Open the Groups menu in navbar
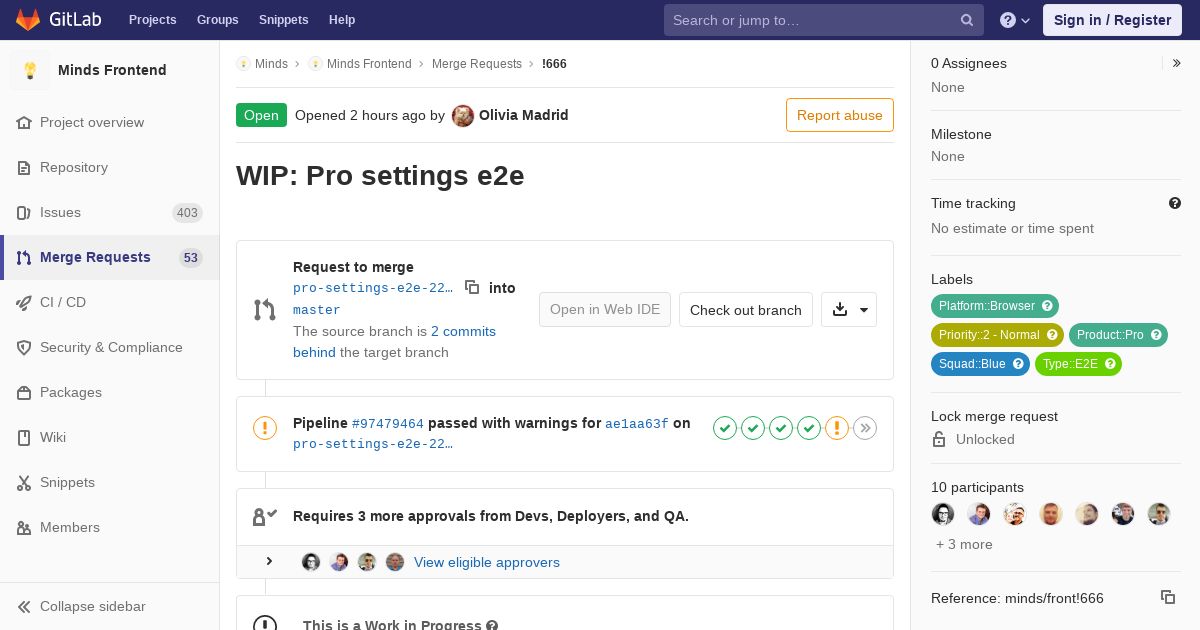This screenshot has width=1200, height=630. [217, 20]
